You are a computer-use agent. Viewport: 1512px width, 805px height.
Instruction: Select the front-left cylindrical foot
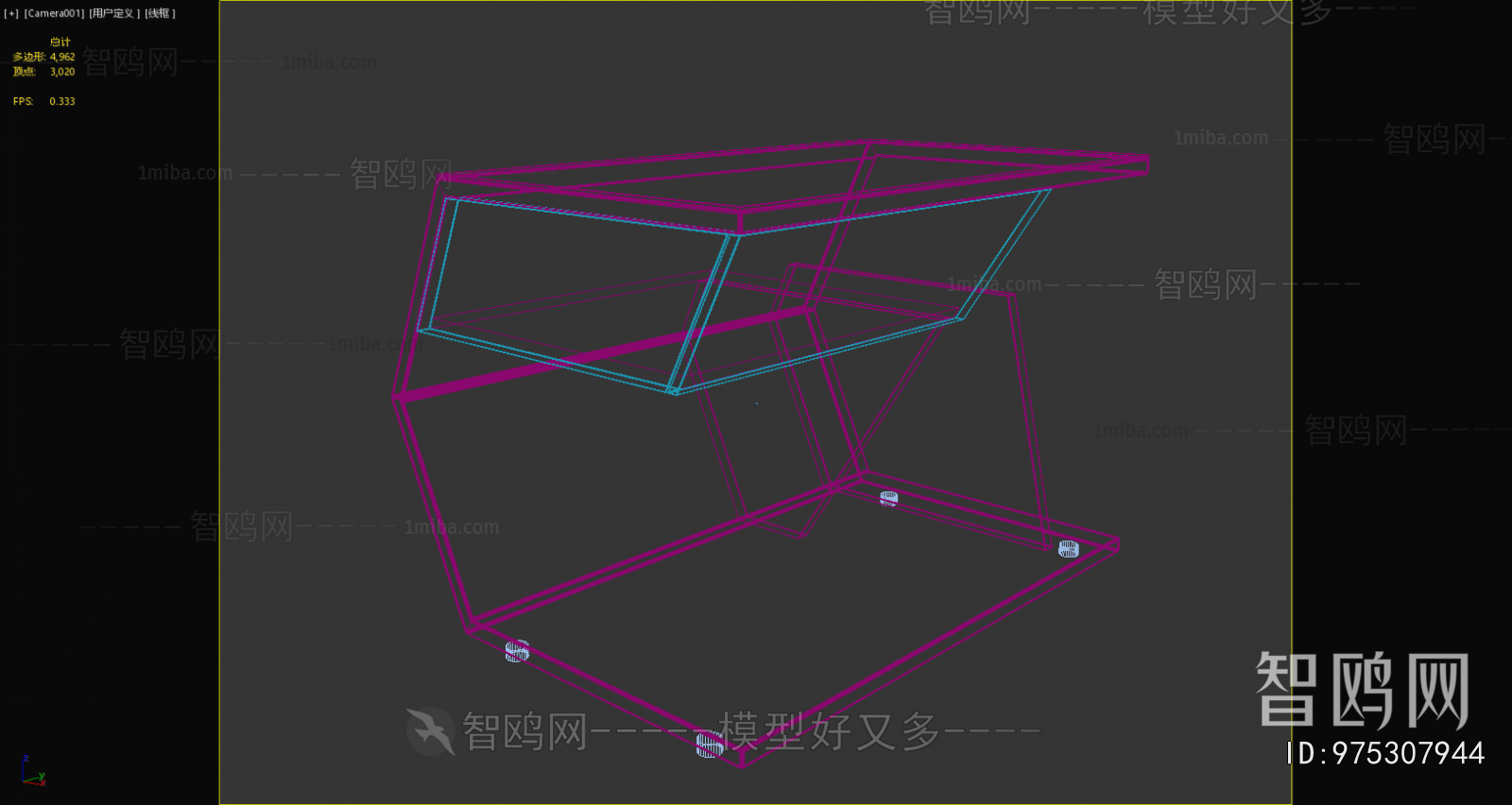point(517,651)
